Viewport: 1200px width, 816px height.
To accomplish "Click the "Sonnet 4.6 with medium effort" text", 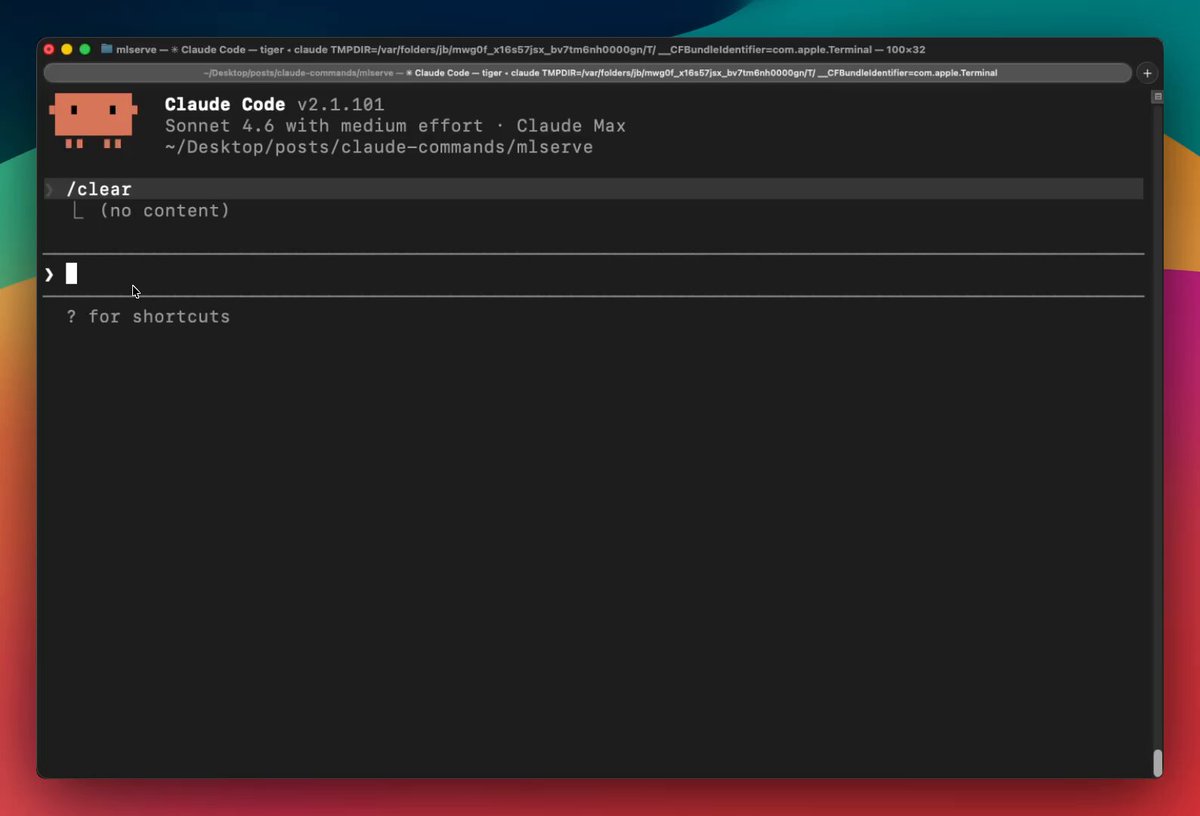I will 324,126.
